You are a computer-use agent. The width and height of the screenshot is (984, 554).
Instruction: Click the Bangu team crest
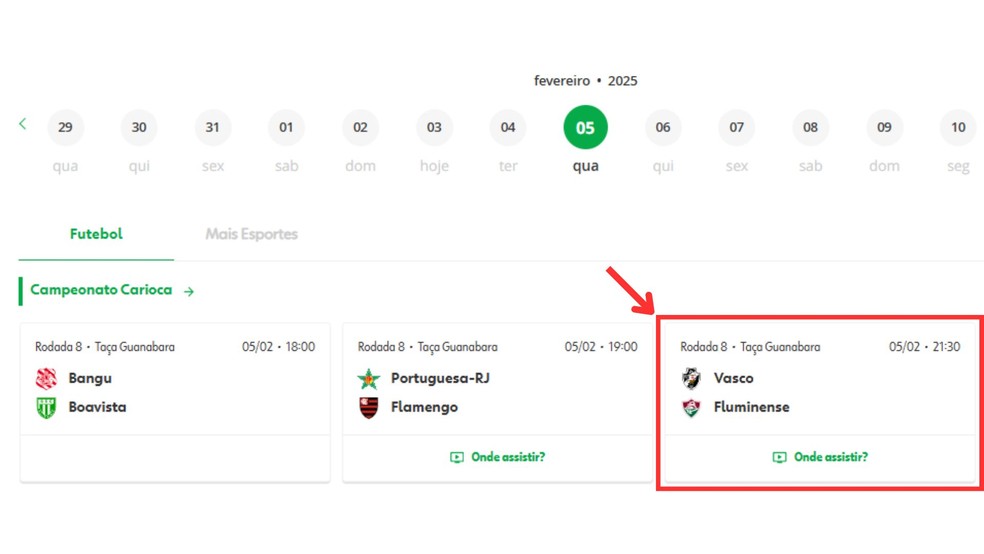[x=46, y=378]
